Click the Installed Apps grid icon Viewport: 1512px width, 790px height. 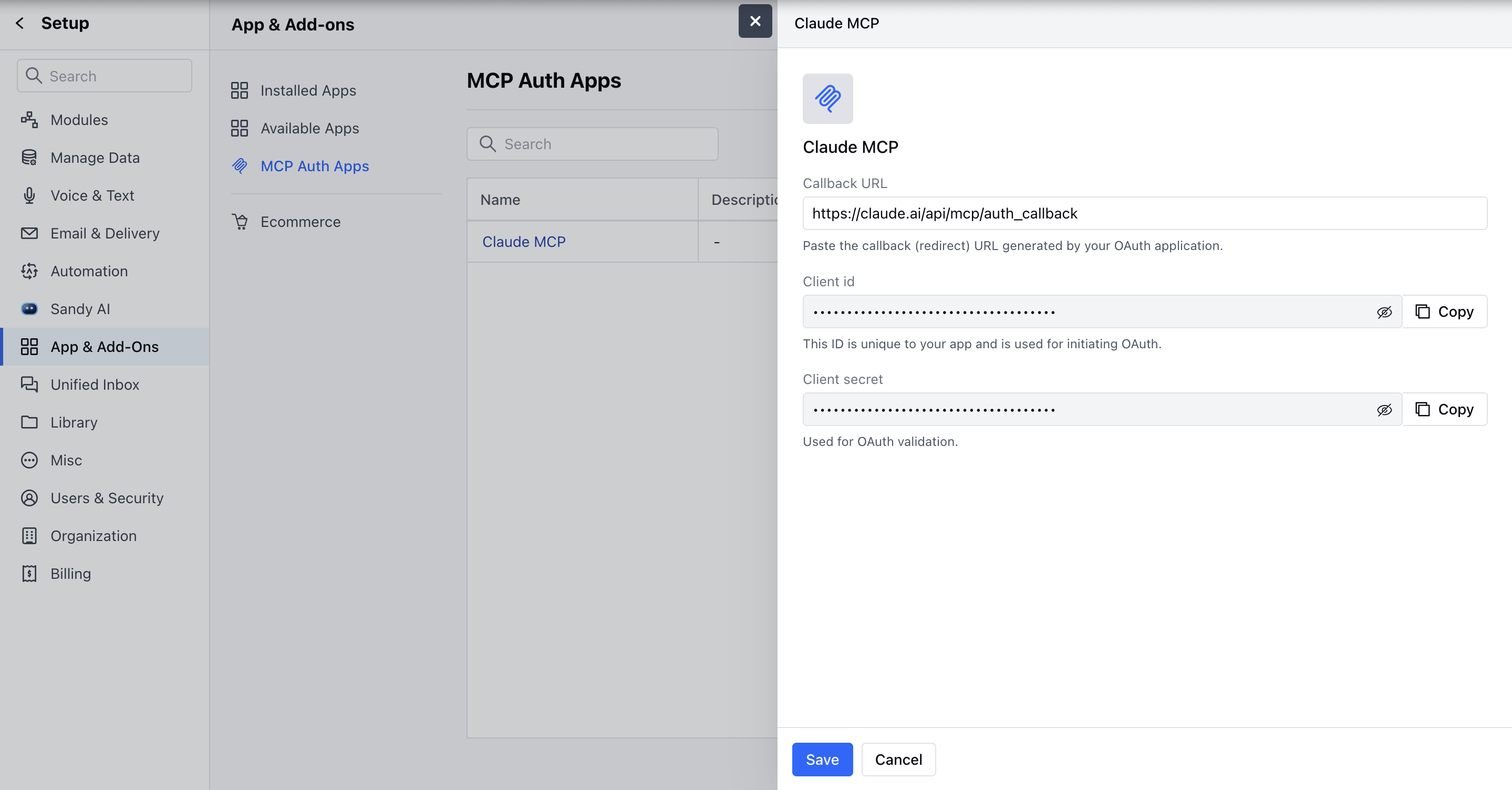(240, 90)
